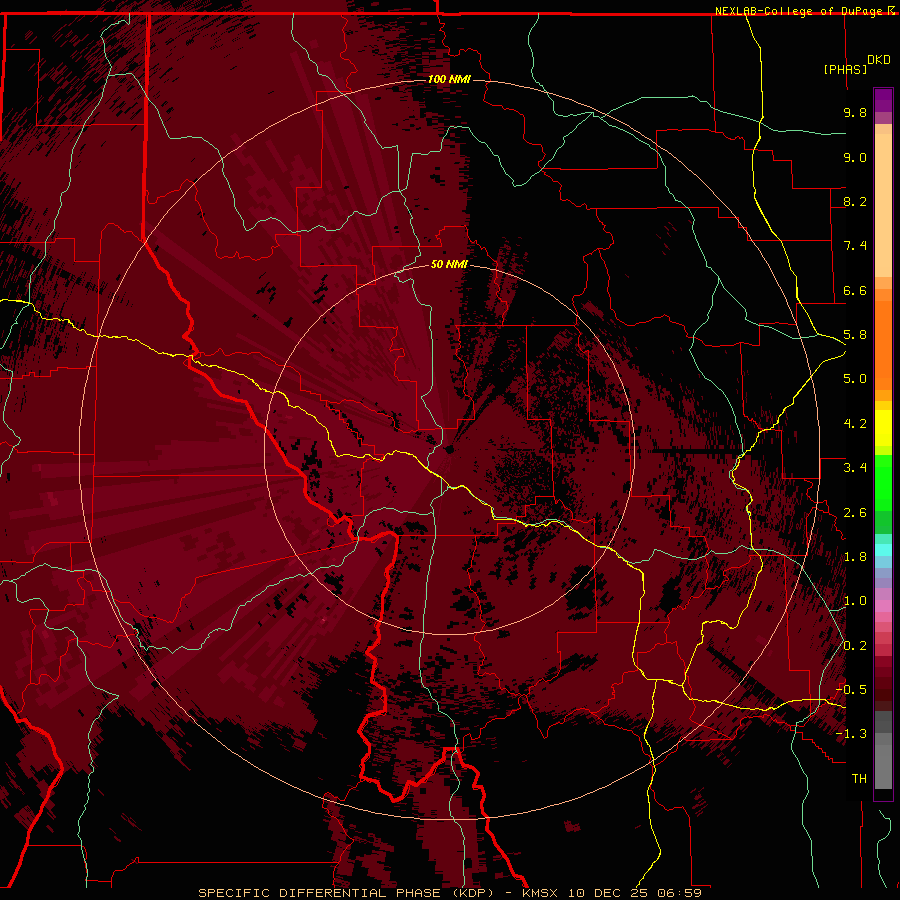Viewport: 900px width, 900px height.
Task: Click the pink segment of the color bar
Action: (883, 606)
